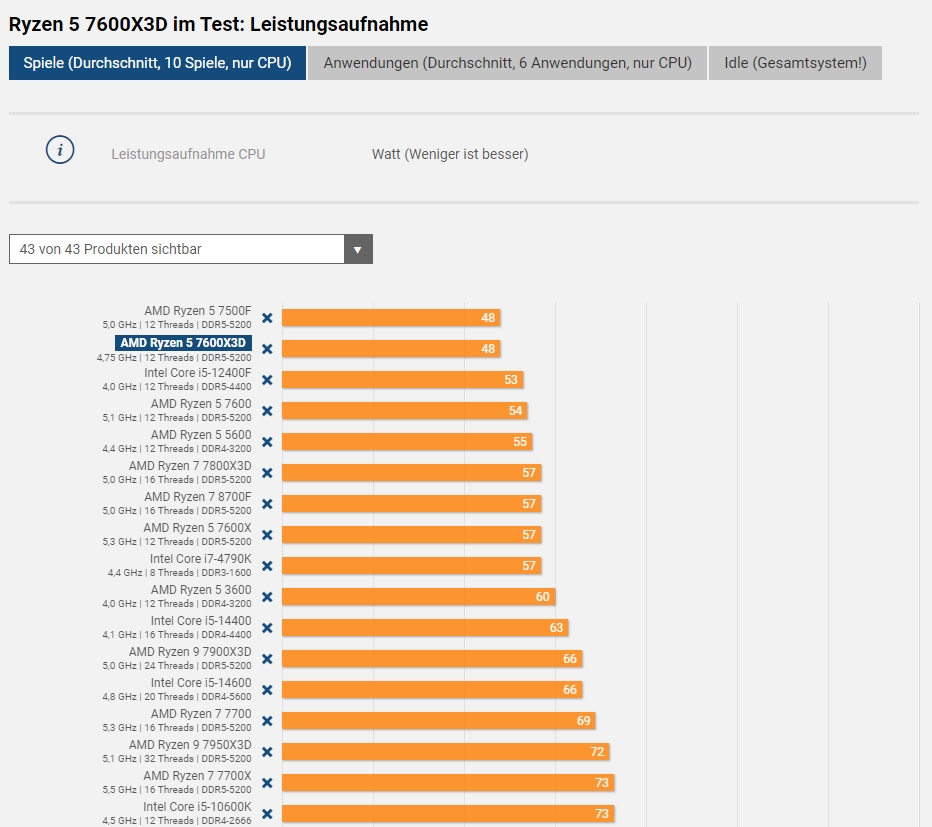Switch to Anwendungen benchmark tab
This screenshot has width=932, height=827.
click(508, 63)
